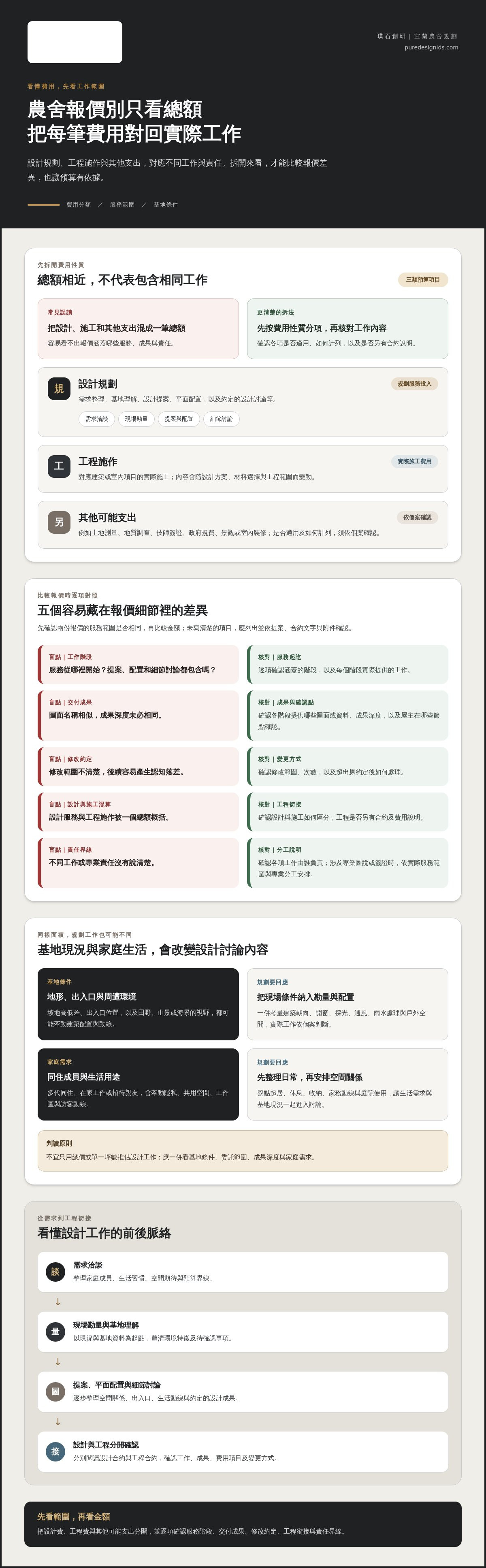Click 費用分類 in header breadcrumb
The width and height of the screenshot is (486, 1568).
pos(79,205)
